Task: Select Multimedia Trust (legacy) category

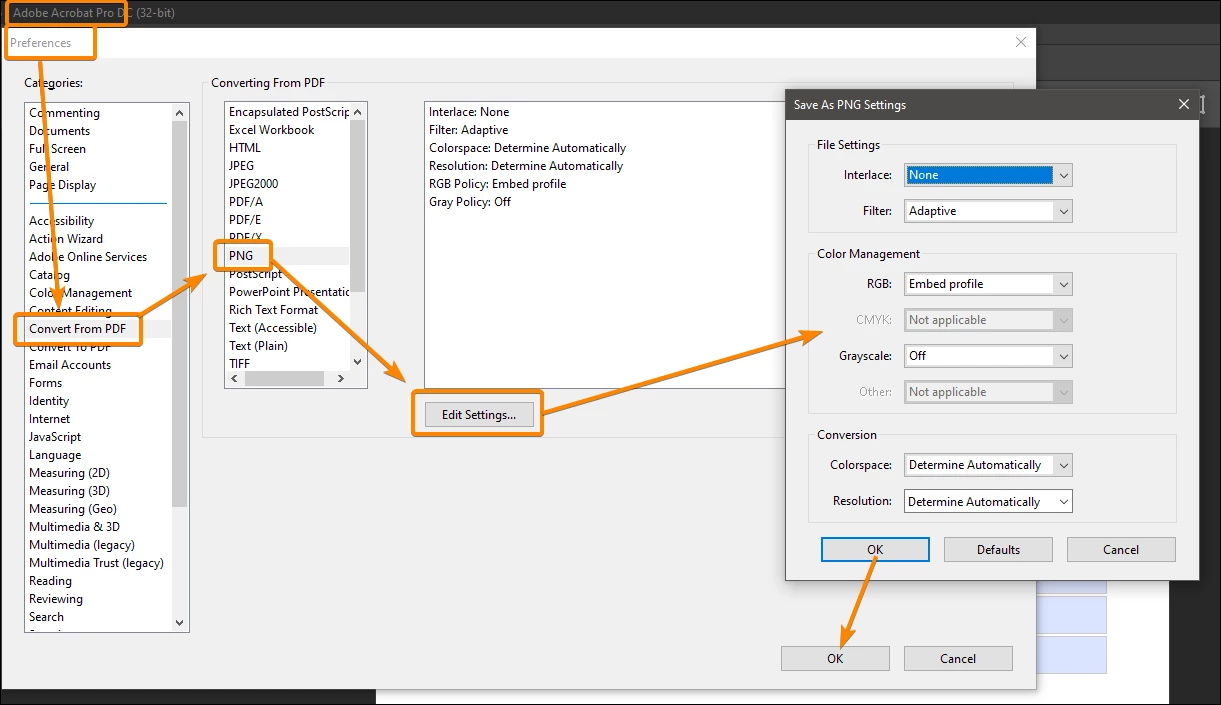Action: 98,563
